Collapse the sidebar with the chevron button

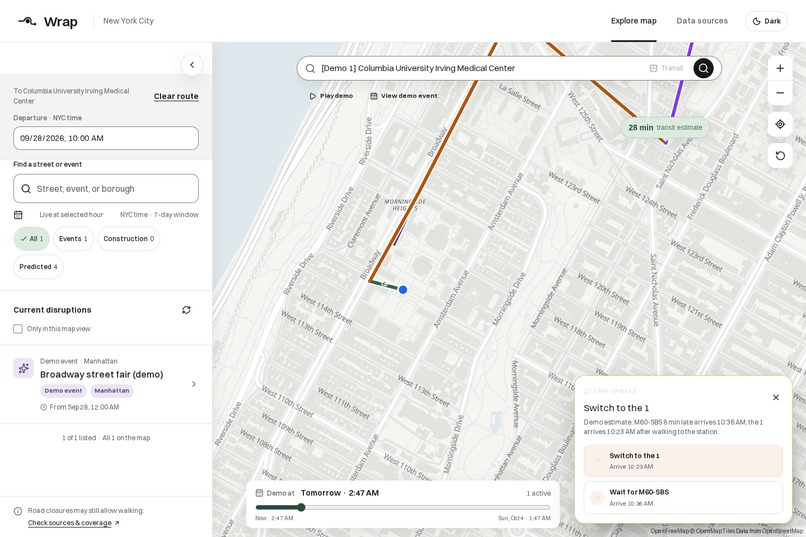[192, 65]
